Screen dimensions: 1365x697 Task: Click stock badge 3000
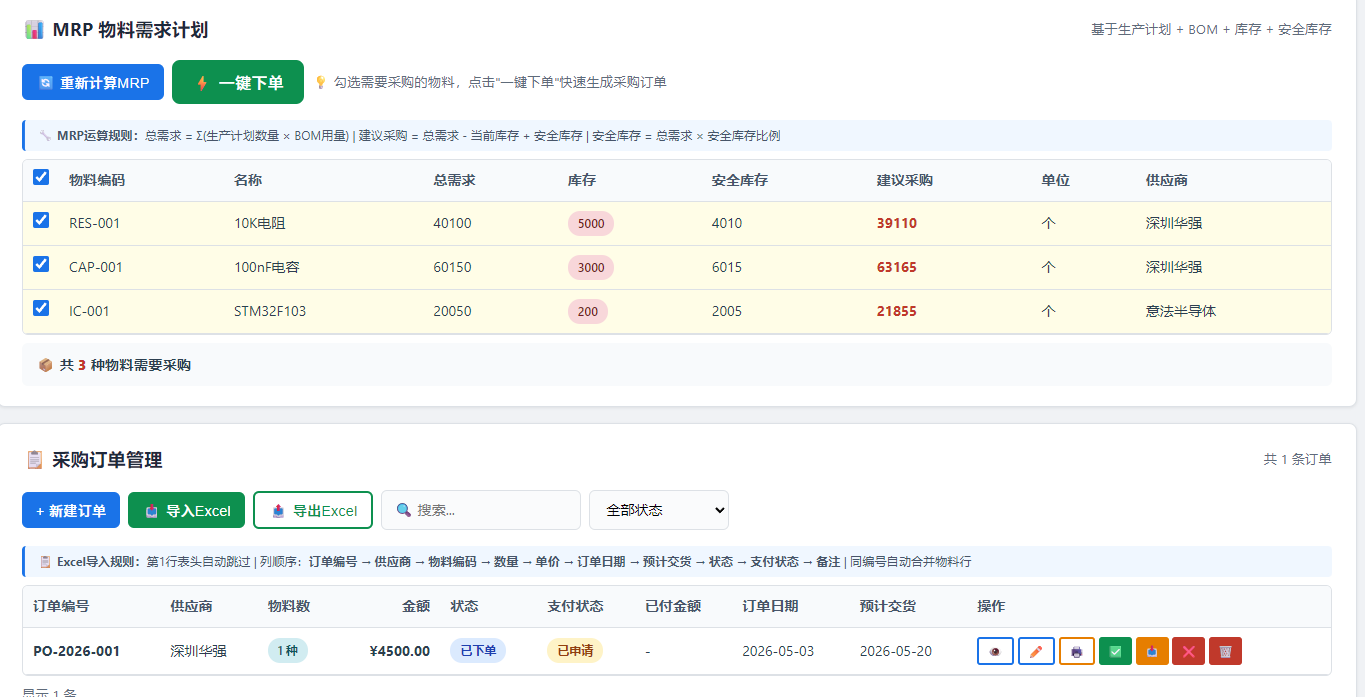[x=591, y=267]
